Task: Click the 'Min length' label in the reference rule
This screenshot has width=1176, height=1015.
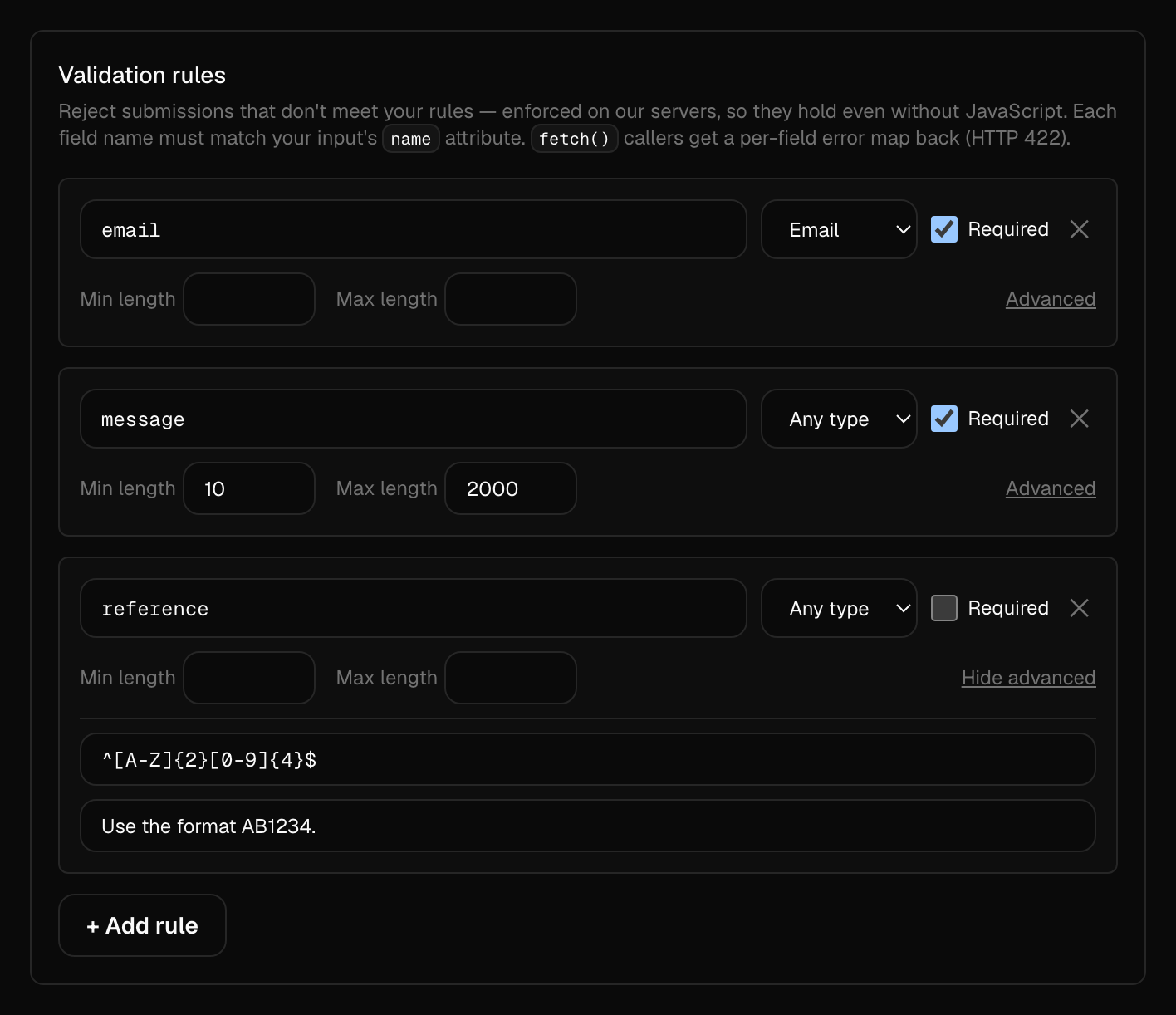Action: [x=128, y=678]
